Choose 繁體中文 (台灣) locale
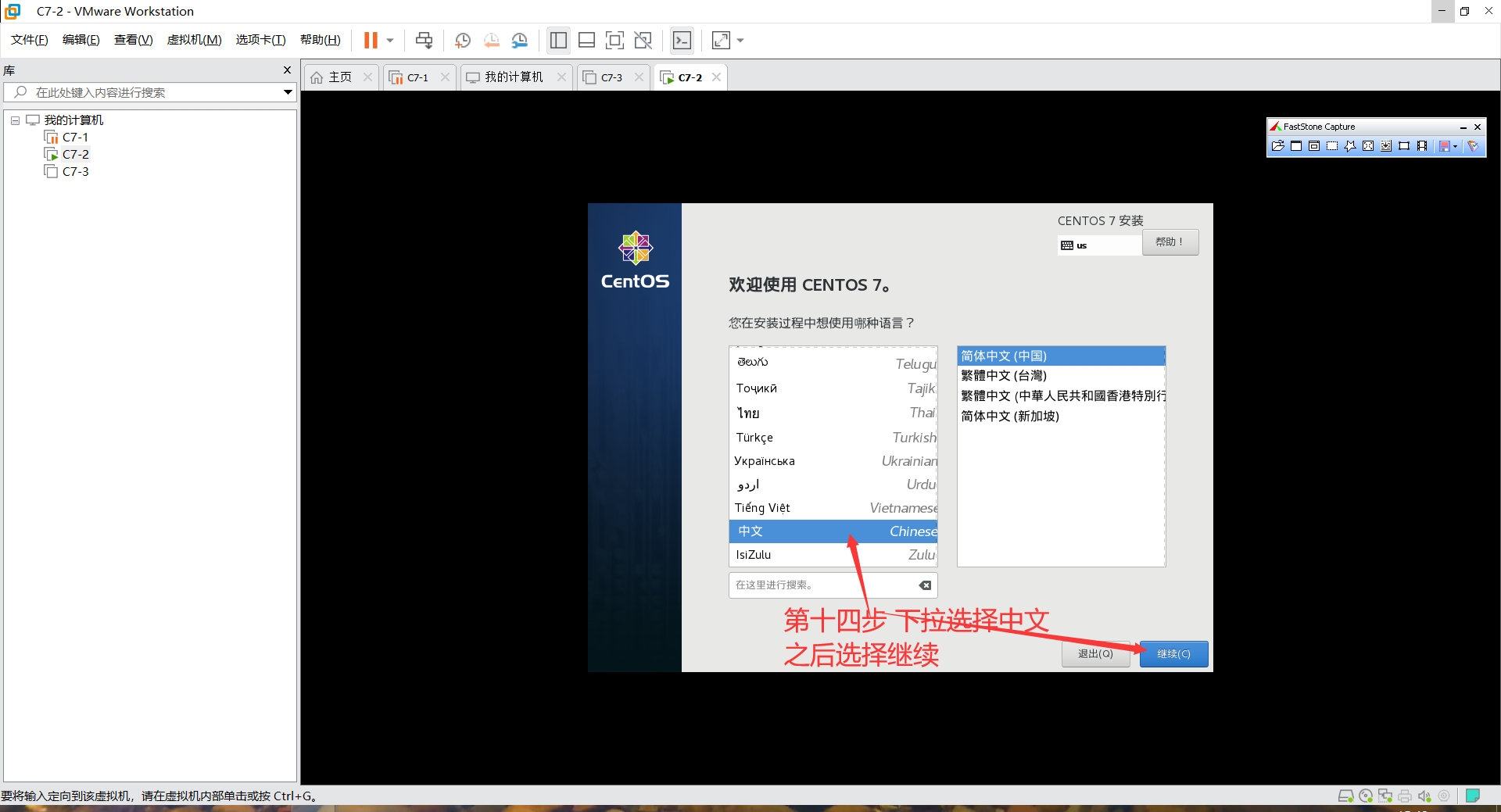Screen dimensions: 1501x812 click(1061, 376)
